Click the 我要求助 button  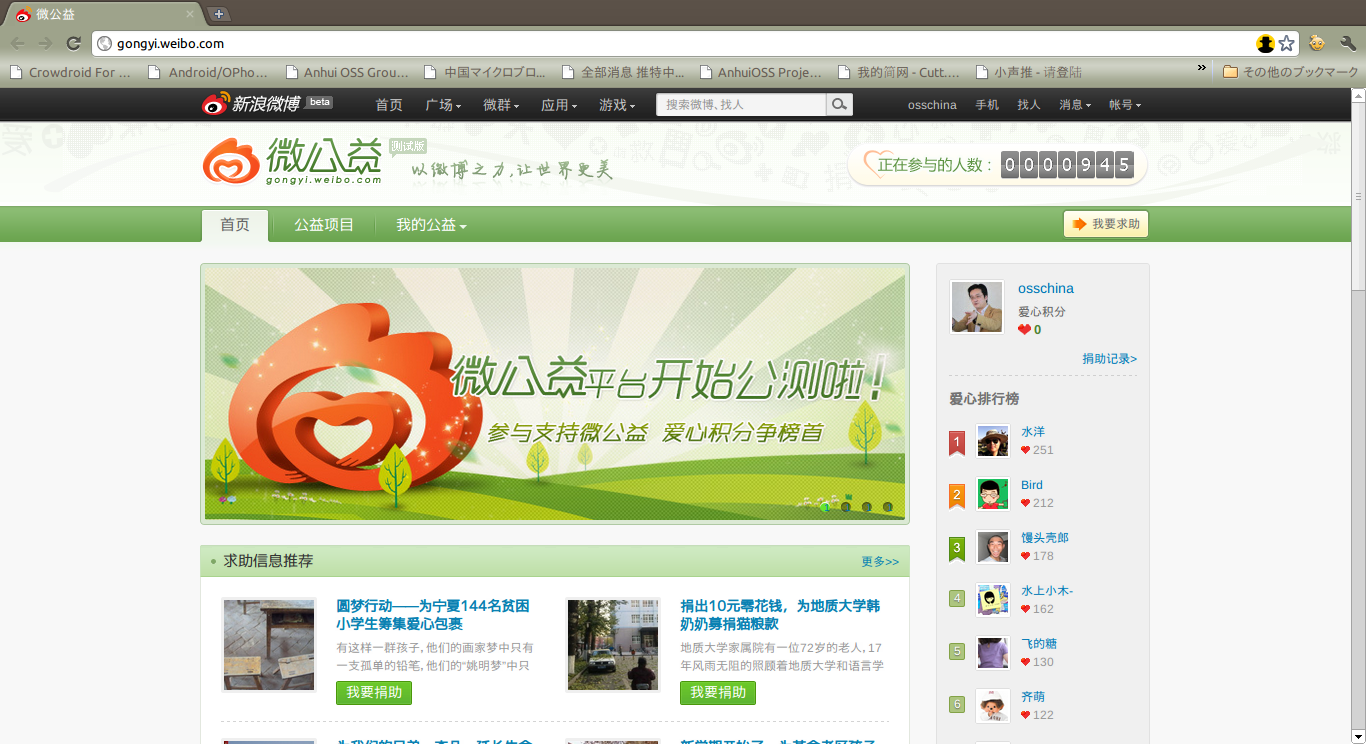(1106, 224)
